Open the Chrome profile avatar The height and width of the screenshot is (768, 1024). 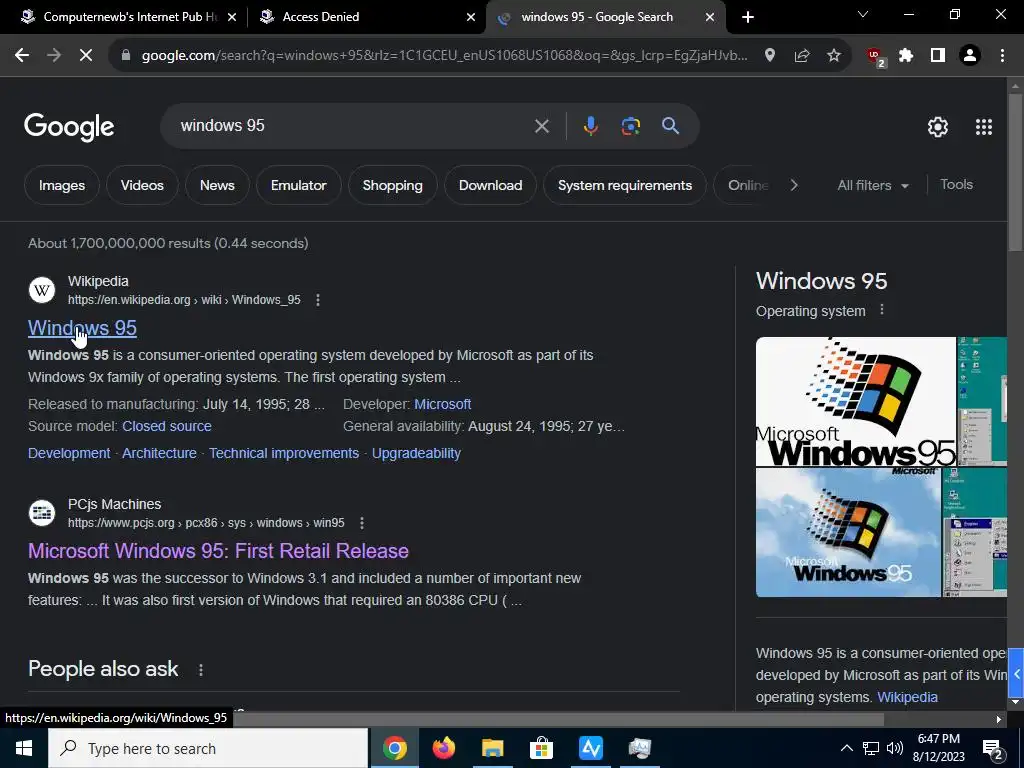pyautogui.click(x=970, y=56)
